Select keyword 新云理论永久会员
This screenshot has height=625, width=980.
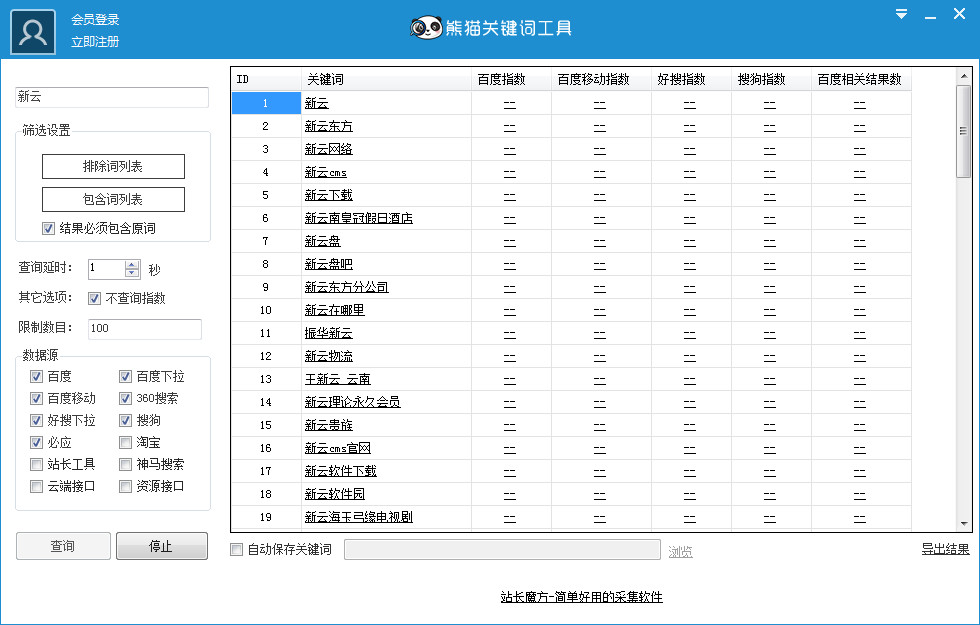point(352,402)
